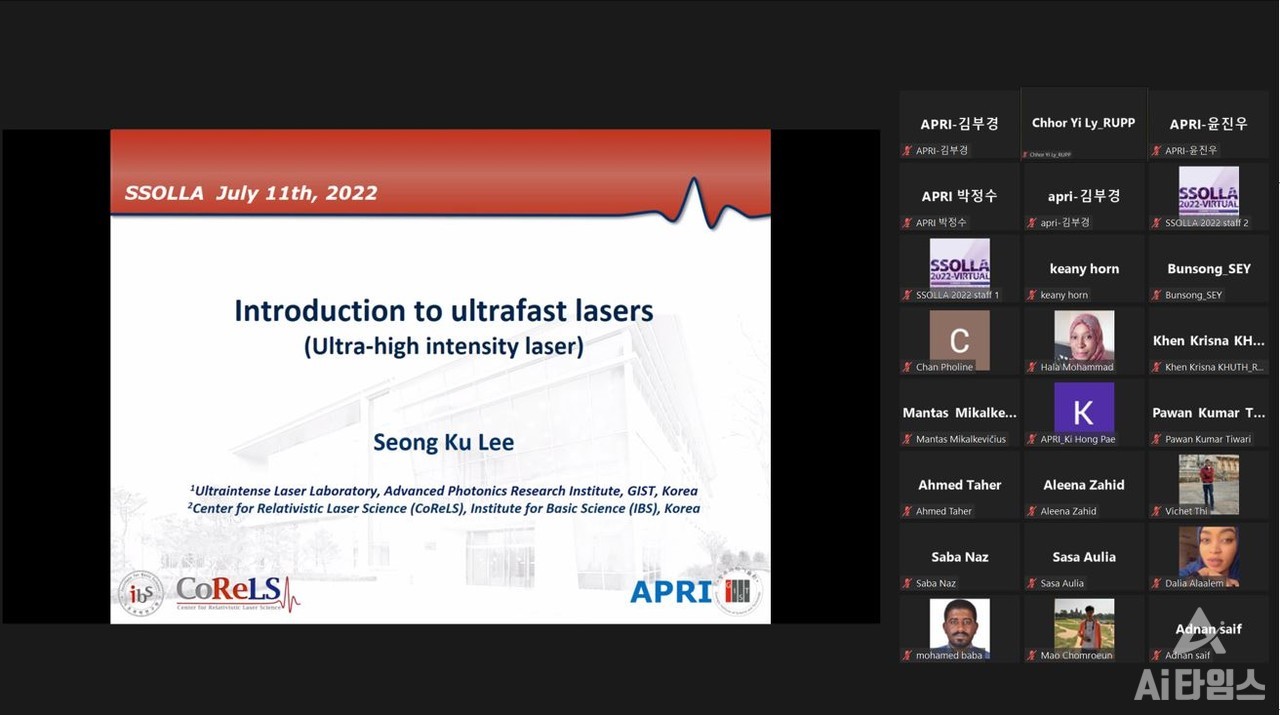Open the SSOLLA 2022 staff 1 tile
1280x715 pixels.
click(x=959, y=264)
